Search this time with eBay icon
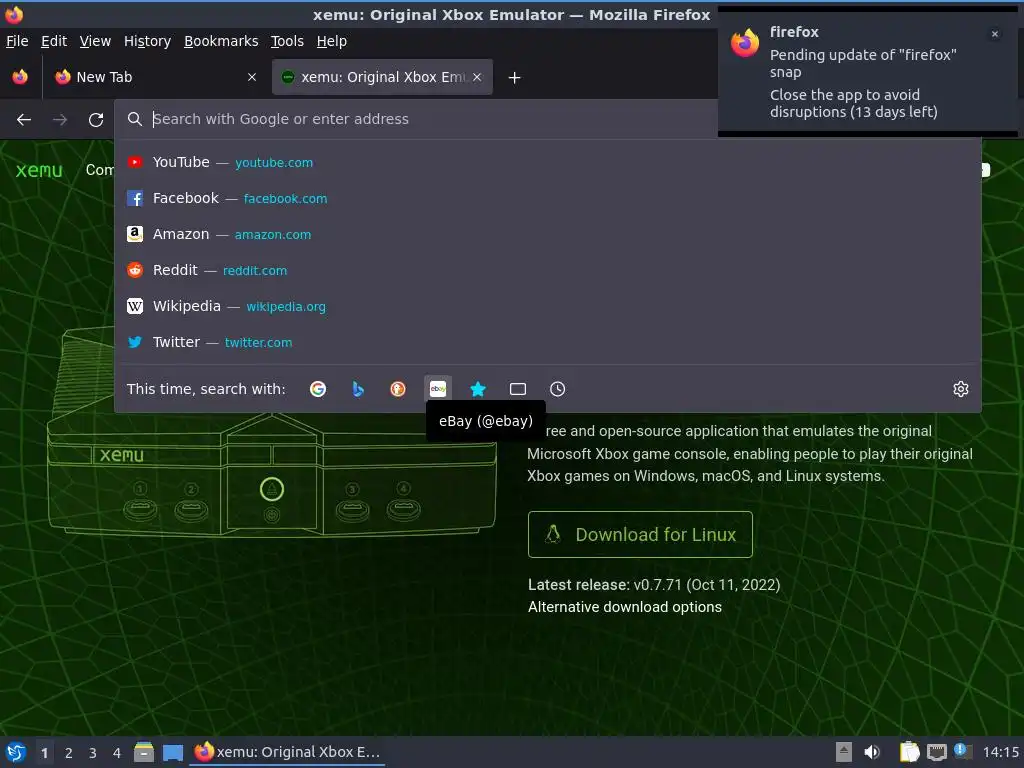1024x768 pixels. click(x=438, y=389)
